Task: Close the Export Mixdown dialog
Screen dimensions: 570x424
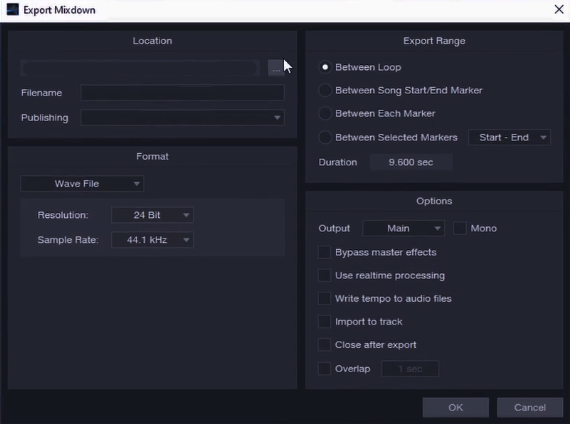Action: pyautogui.click(x=559, y=9)
